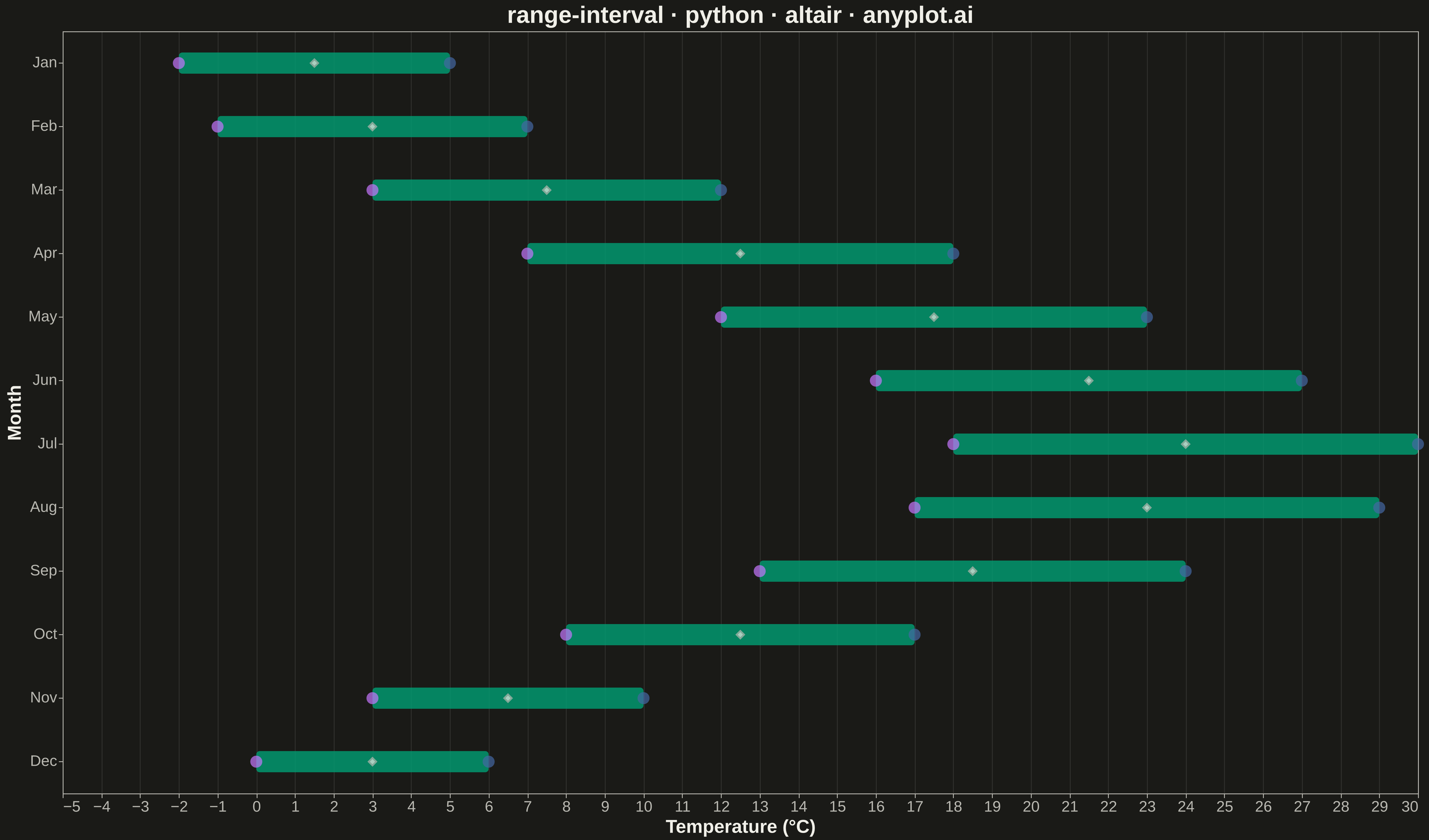Click the 15 tick label on temperature axis
This screenshot has height=840, width=1429.
pos(837,807)
